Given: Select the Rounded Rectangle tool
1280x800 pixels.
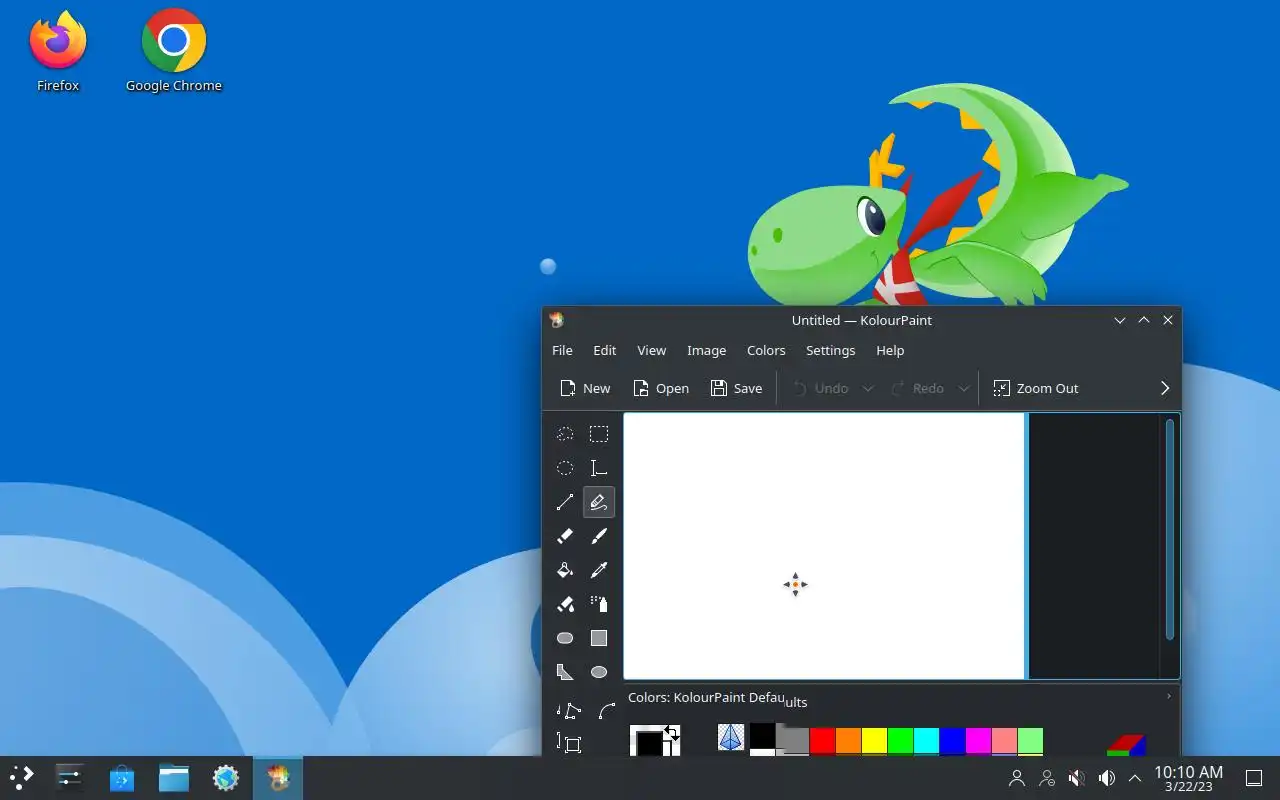Looking at the screenshot, I should pos(565,638).
